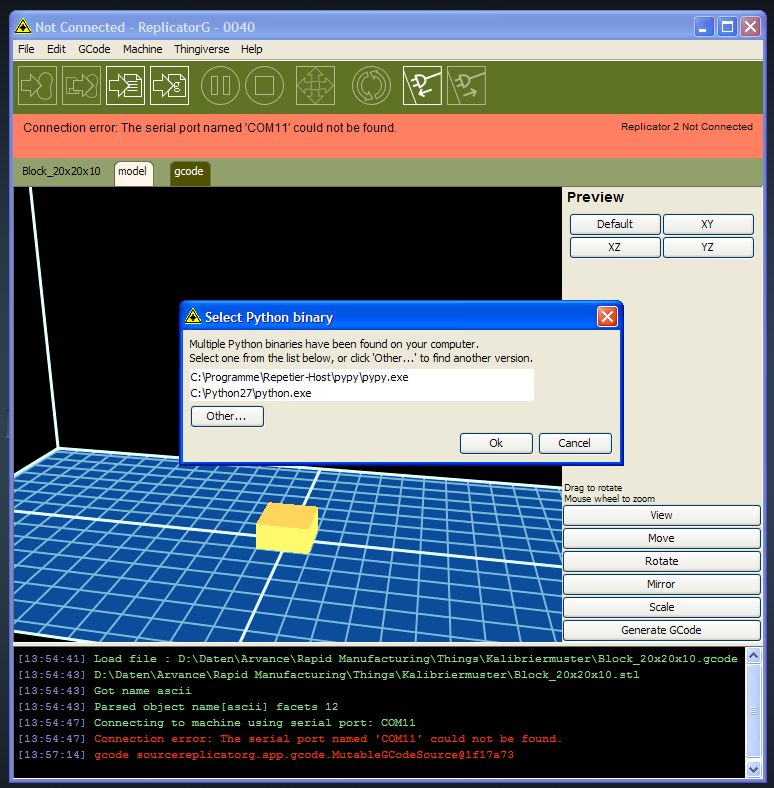Click the Scale button
The height and width of the screenshot is (788, 774).
(661, 607)
